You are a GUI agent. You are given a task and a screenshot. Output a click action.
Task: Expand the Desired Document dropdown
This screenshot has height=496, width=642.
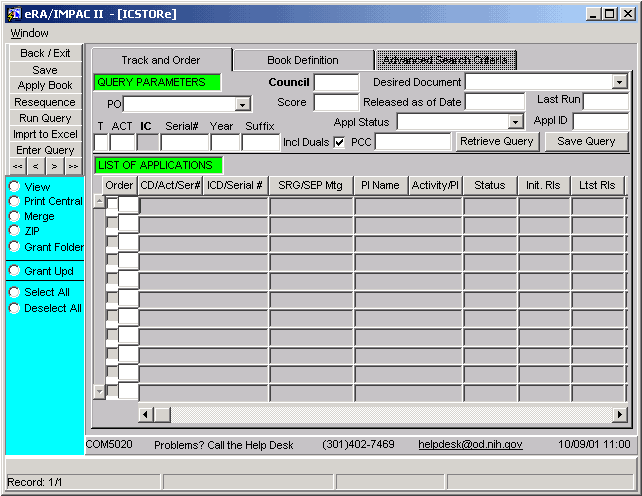pos(619,82)
